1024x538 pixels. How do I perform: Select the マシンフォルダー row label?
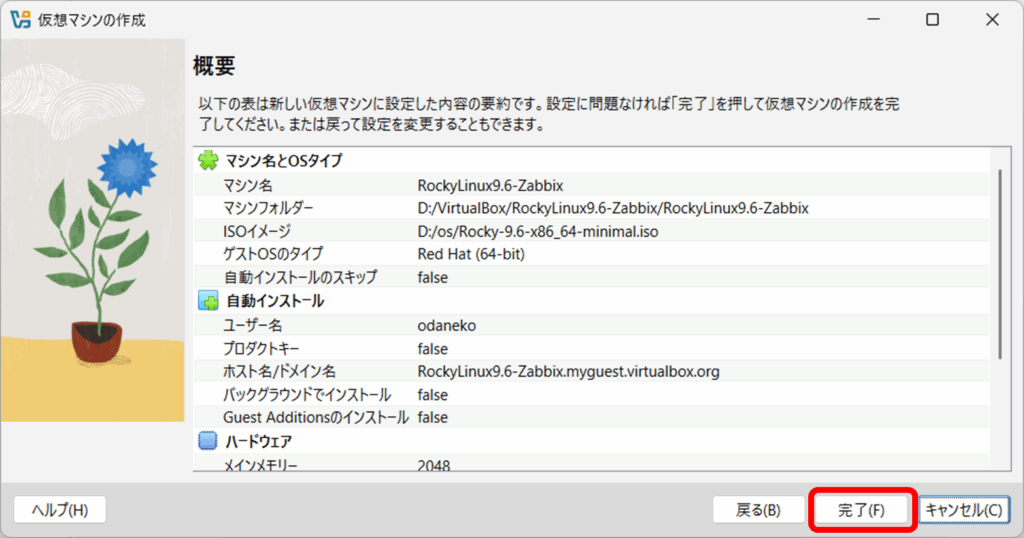coord(268,208)
